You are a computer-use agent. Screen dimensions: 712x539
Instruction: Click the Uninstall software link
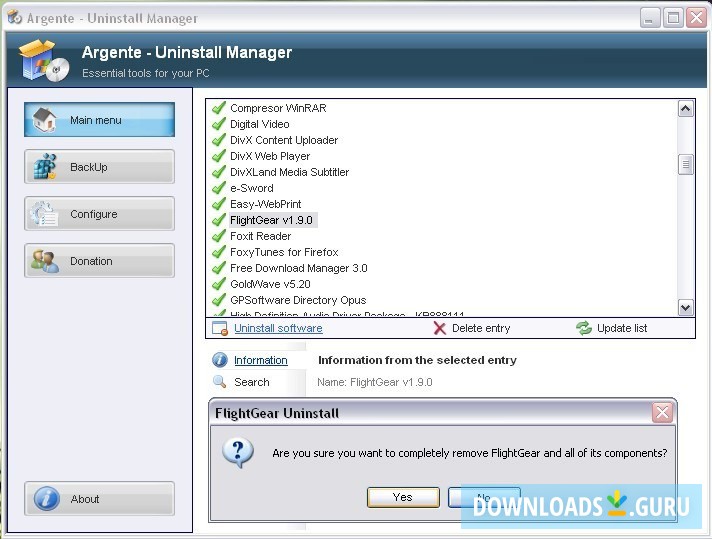(278, 328)
